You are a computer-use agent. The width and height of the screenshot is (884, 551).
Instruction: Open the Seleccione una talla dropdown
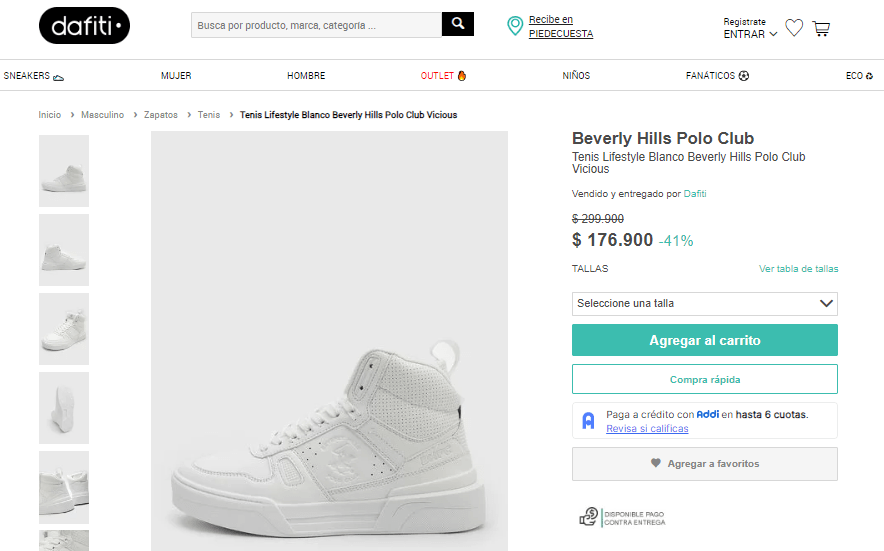[x=704, y=303]
